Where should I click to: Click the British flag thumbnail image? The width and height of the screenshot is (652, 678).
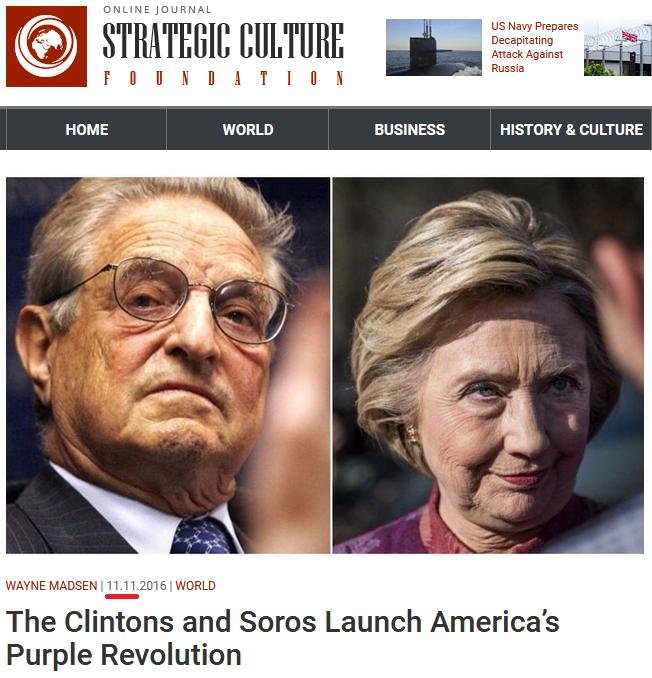click(618, 48)
